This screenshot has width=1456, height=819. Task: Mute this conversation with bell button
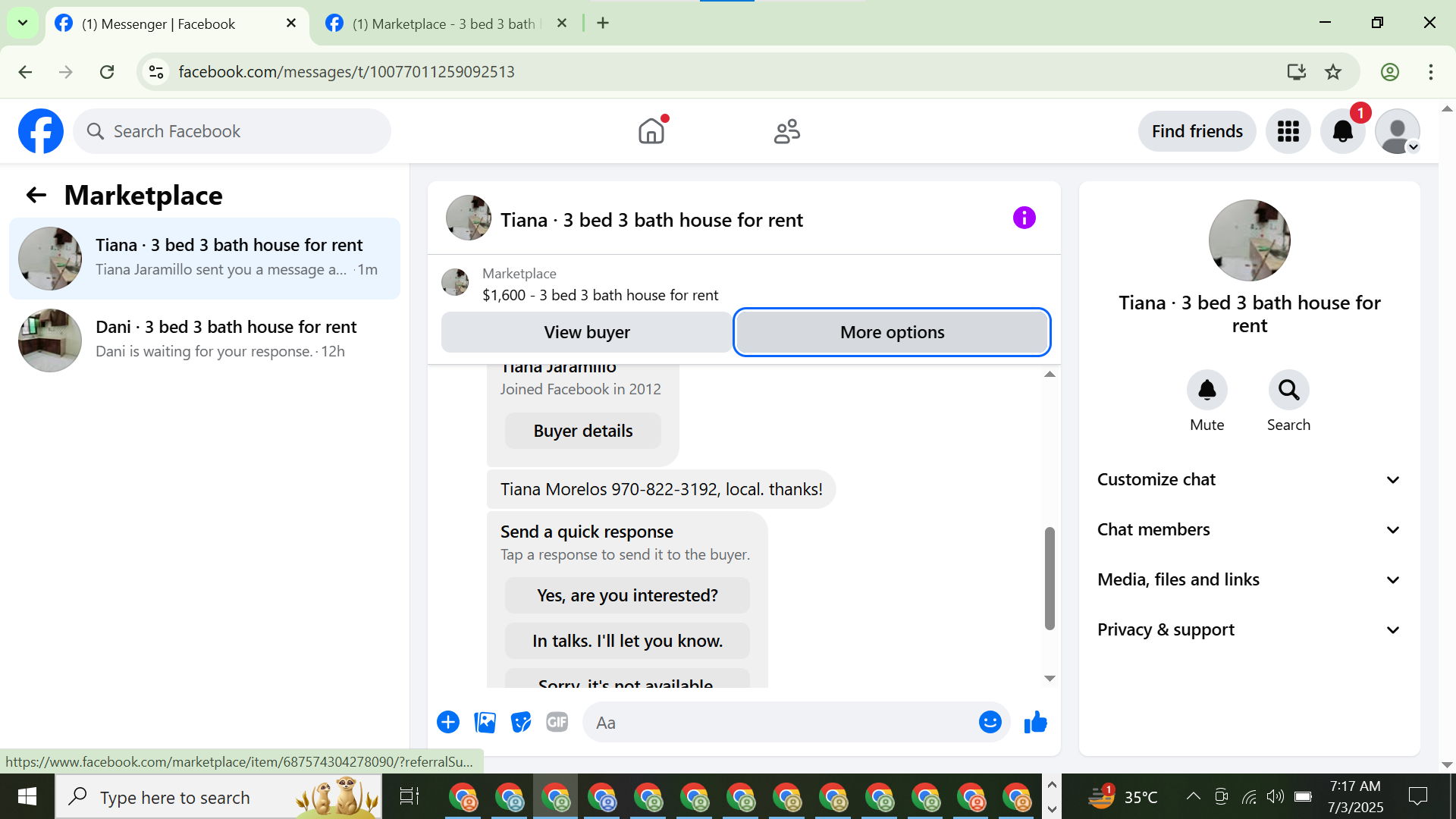pyautogui.click(x=1207, y=390)
